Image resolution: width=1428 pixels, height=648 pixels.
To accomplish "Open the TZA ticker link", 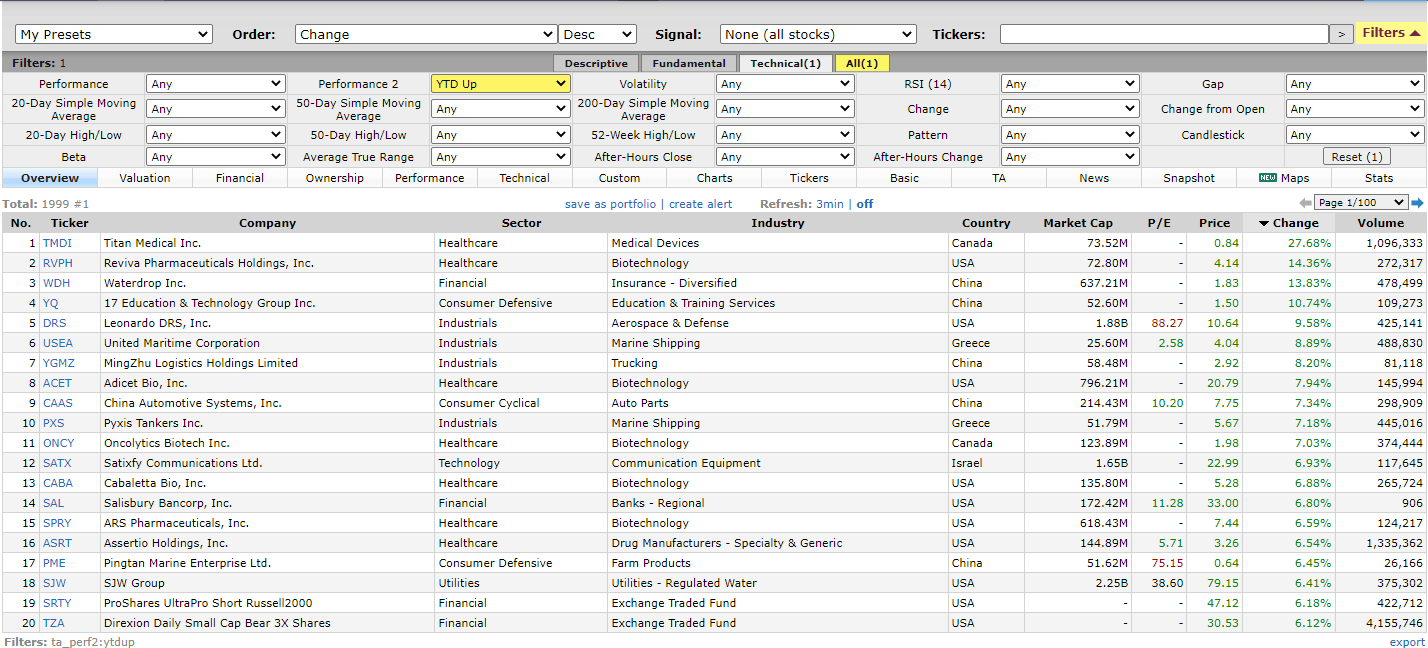I will pyautogui.click(x=53, y=623).
